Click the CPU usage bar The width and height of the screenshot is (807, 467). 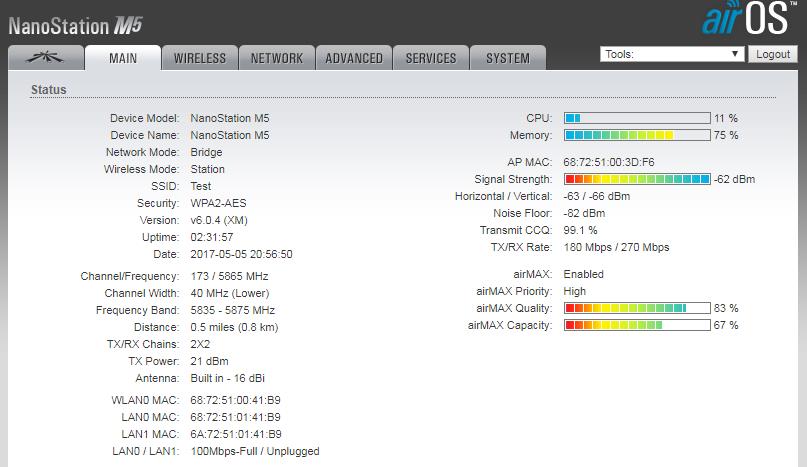[637, 118]
